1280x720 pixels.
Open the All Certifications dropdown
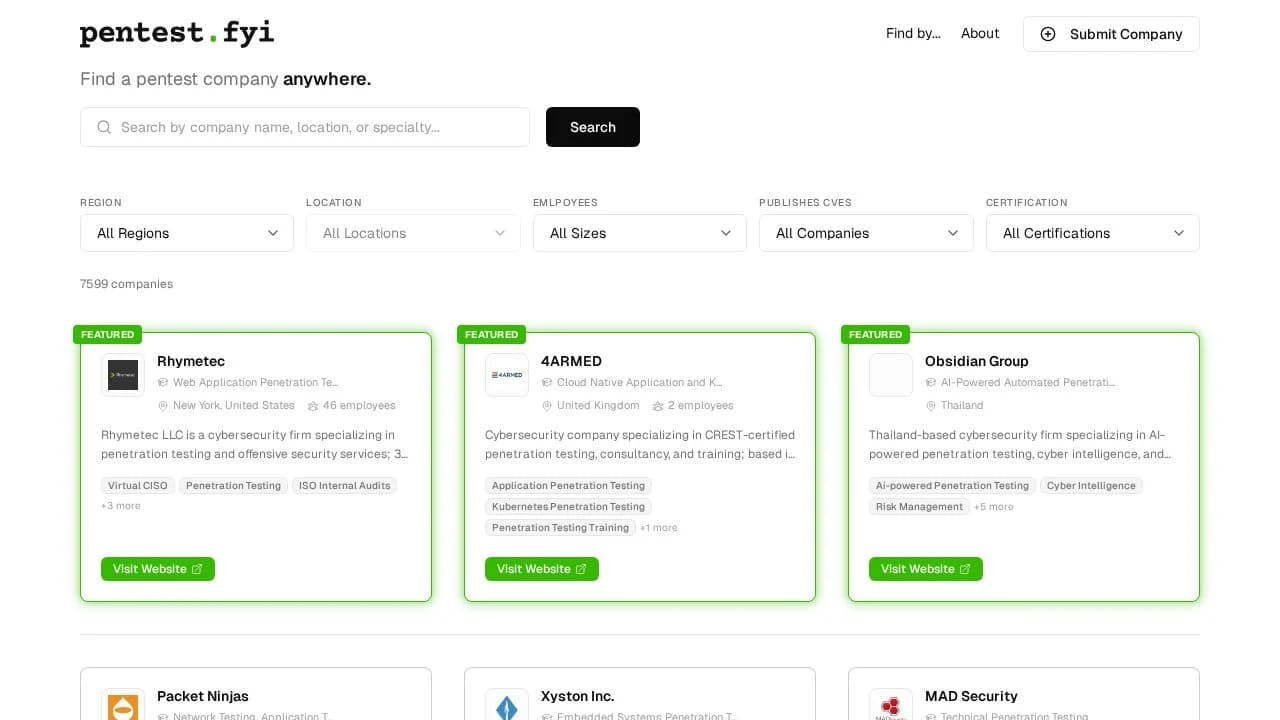(x=1092, y=233)
